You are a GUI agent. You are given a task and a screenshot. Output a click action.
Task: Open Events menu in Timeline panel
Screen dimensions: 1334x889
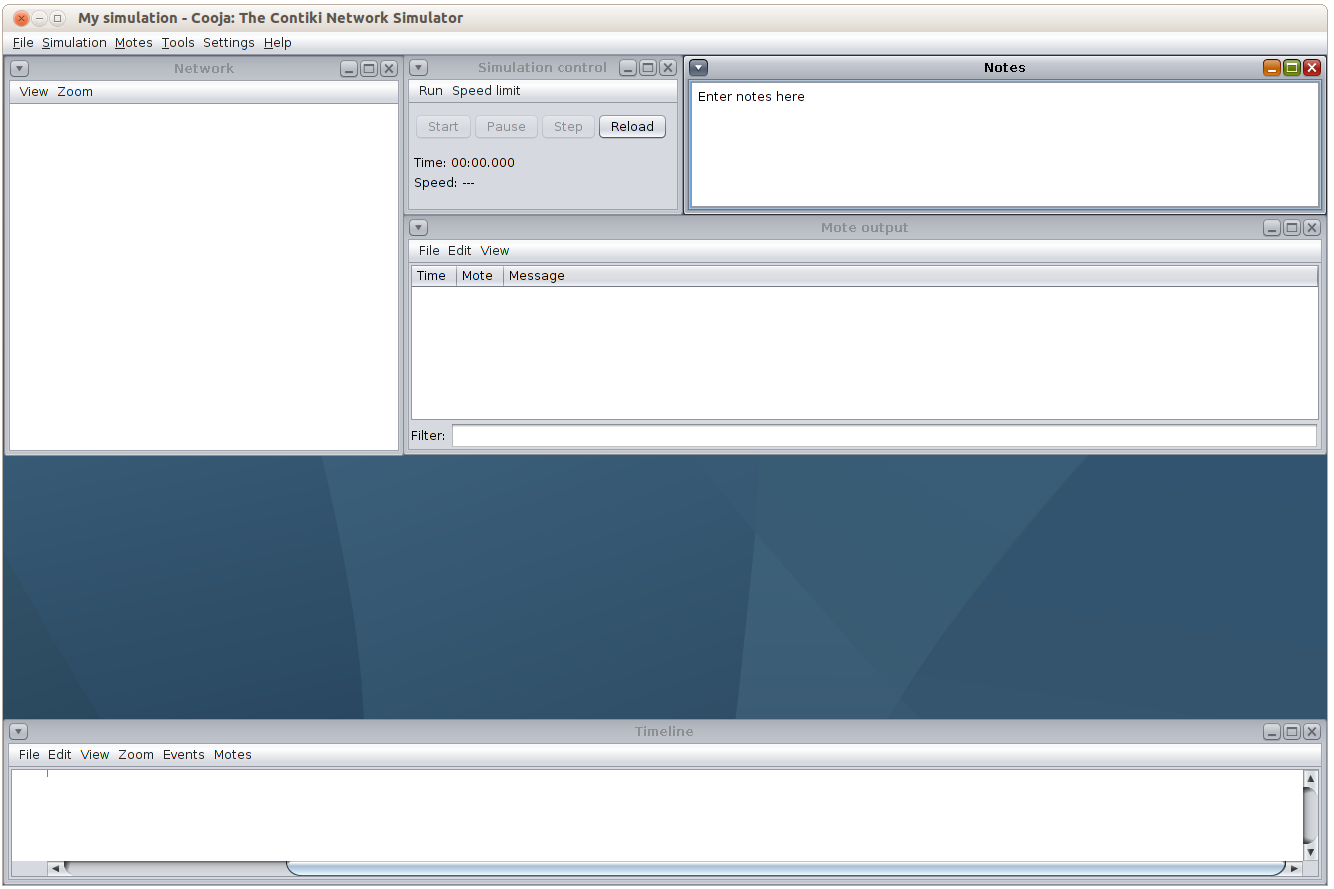click(184, 755)
